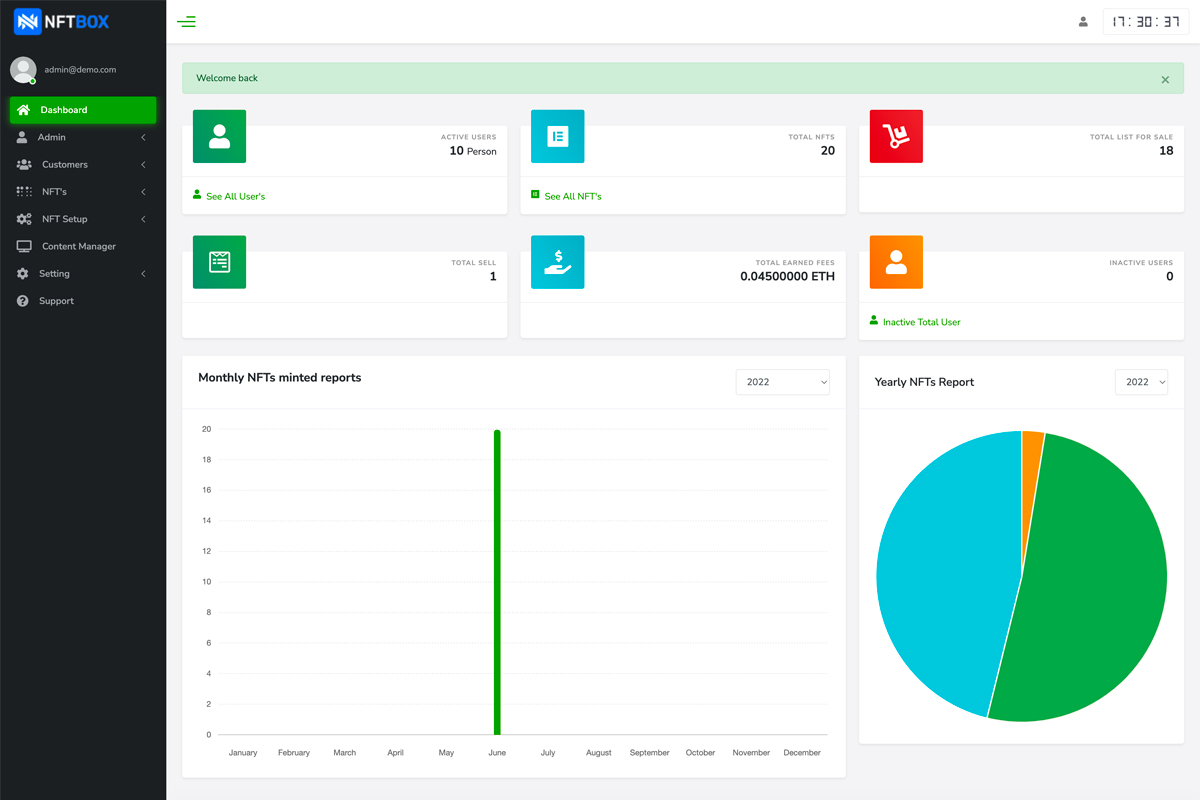Click the green Active Users card icon
Image resolution: width=1200 pixels, height=800 pixels.
[219, 137]
